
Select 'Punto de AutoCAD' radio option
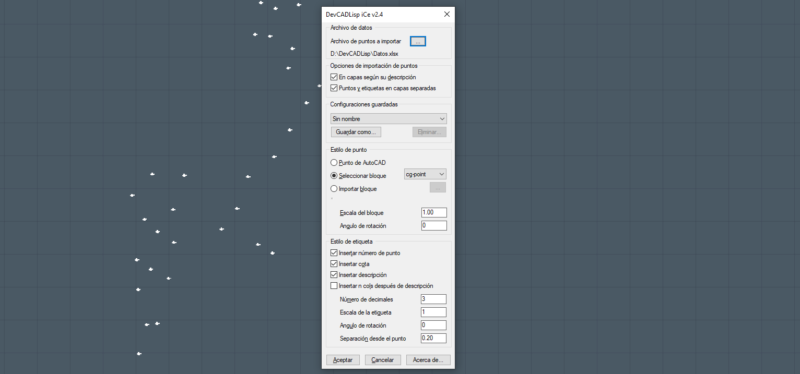[x=334, y=163]
